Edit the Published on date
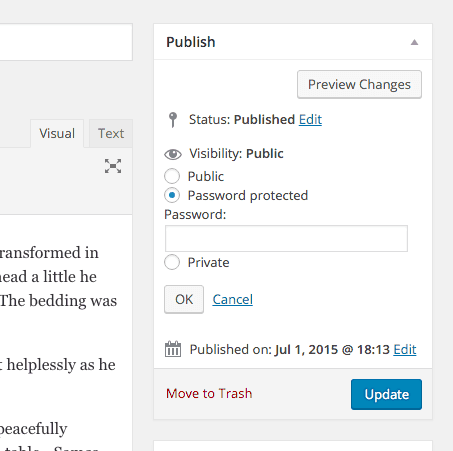 click(x=405, y=349)
